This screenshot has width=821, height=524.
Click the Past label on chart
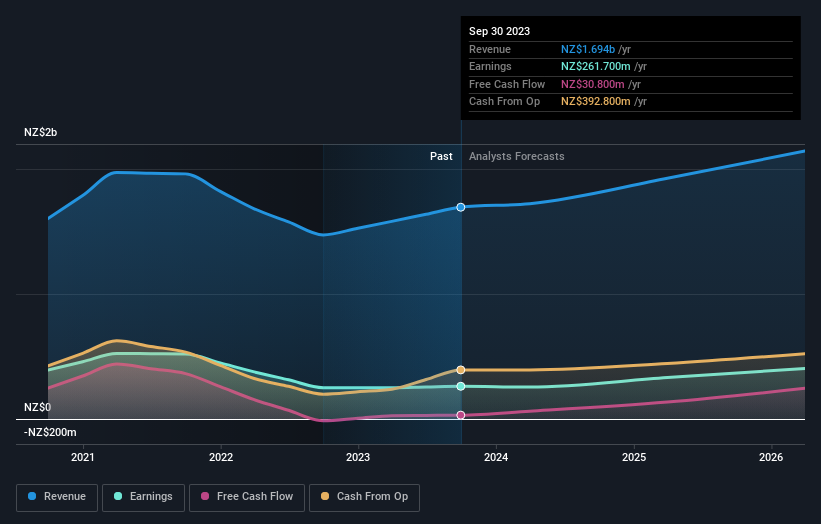[x=441, y=157]
